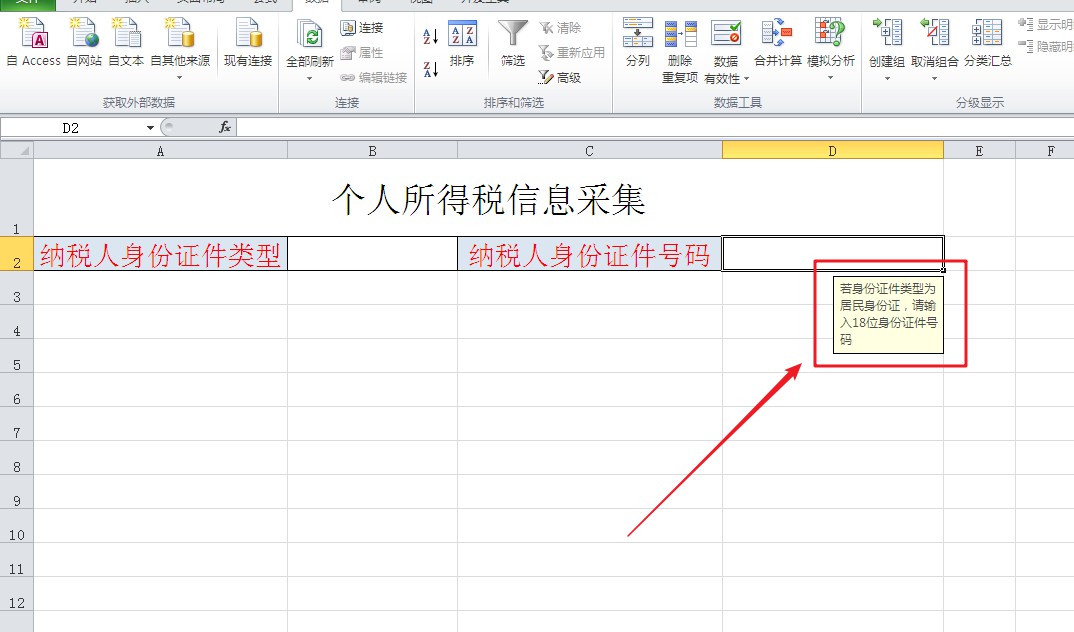Expand 取消组合 dropdown arrow
Screen dimensions: 1074x632
point(934,79)
